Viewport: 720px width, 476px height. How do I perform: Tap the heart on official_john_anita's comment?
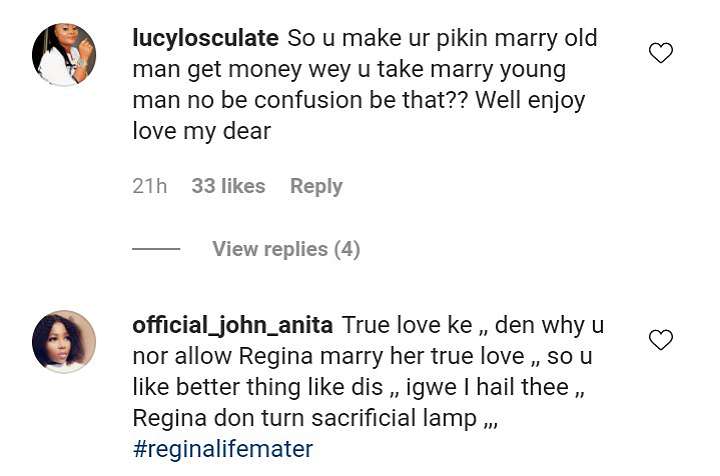661,340
